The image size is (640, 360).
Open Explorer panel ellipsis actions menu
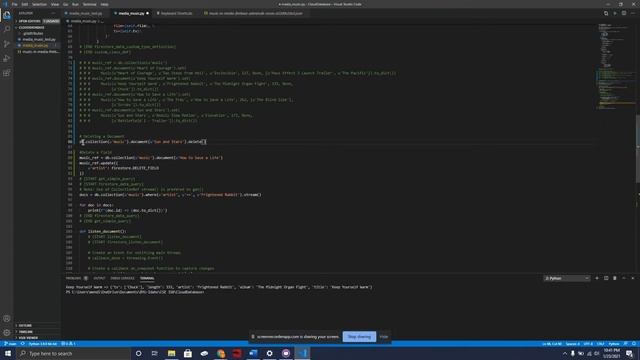pyautogui.click(x=53, y=13)
